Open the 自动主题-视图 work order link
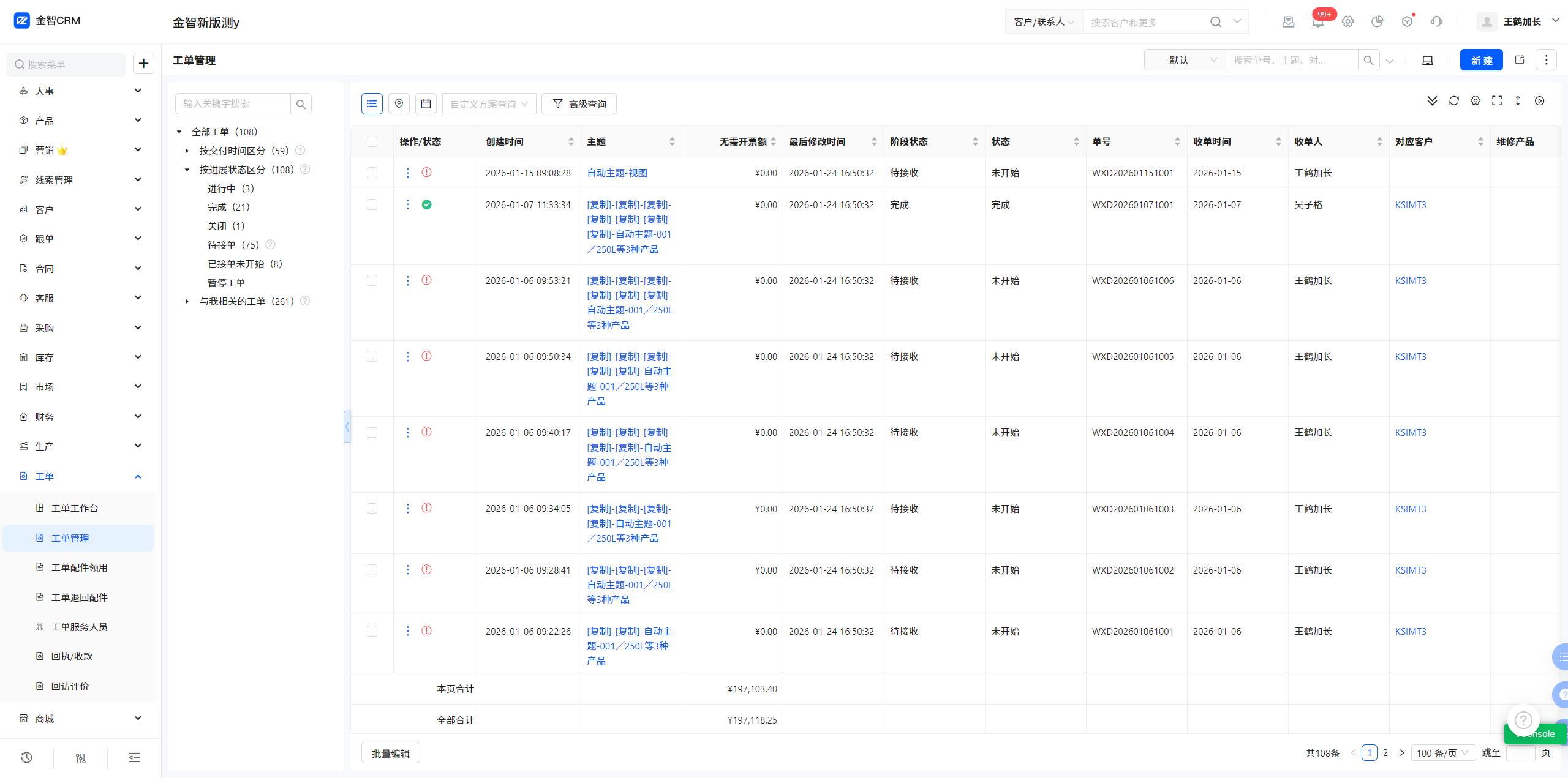This screenshot has width=1568, height=778. 617,173
